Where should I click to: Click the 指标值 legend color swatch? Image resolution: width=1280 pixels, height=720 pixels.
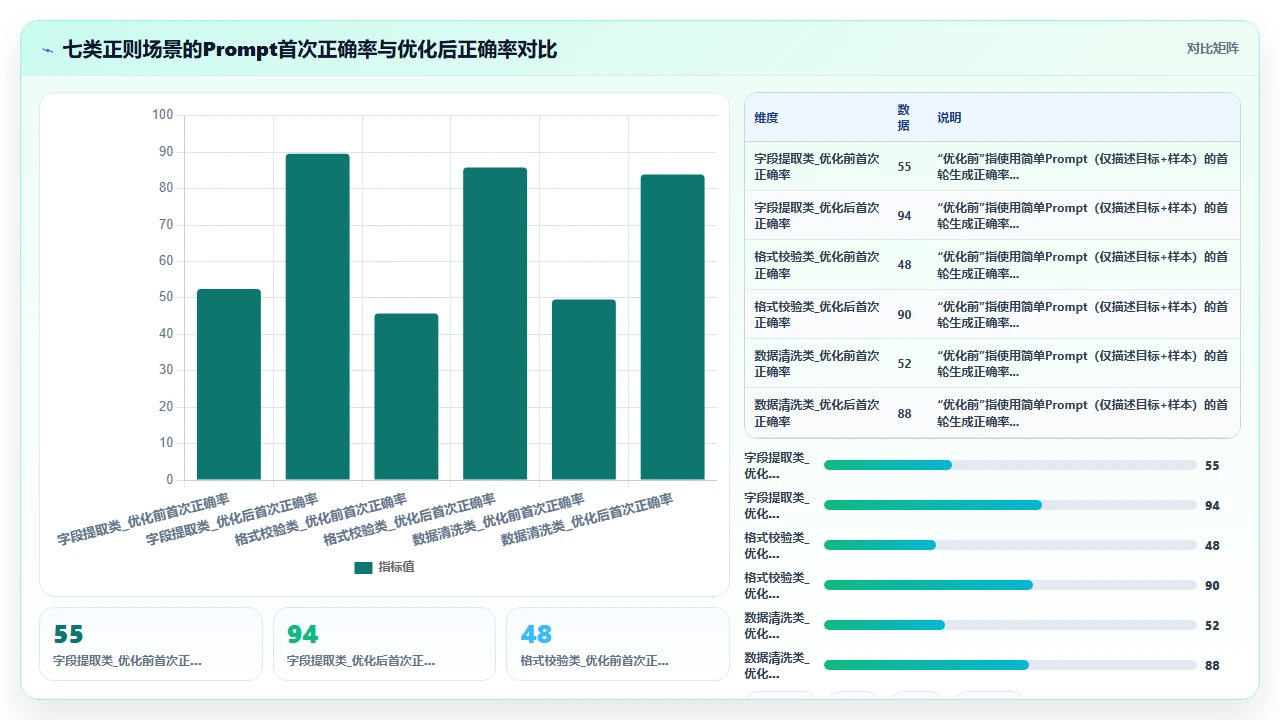coord(363,568)
